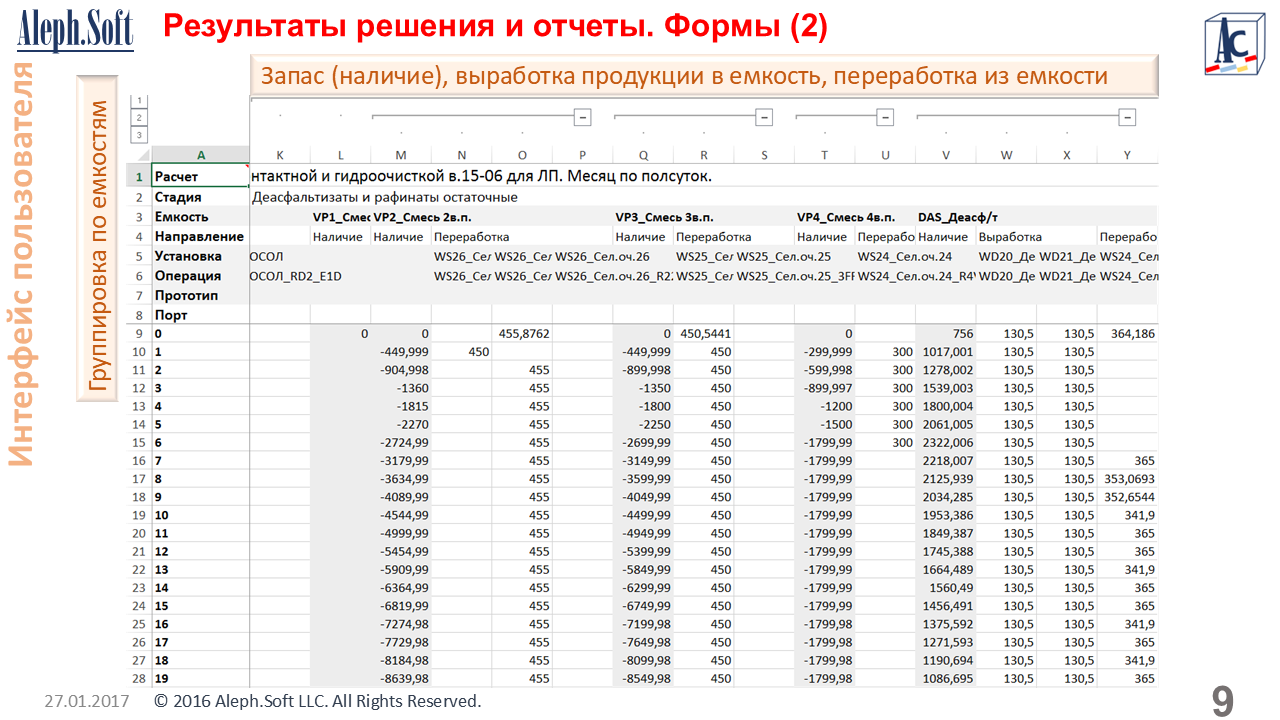Collapse the column group above column P
The width and height of the screenshot is (1280, 720).
click(582, 117)
